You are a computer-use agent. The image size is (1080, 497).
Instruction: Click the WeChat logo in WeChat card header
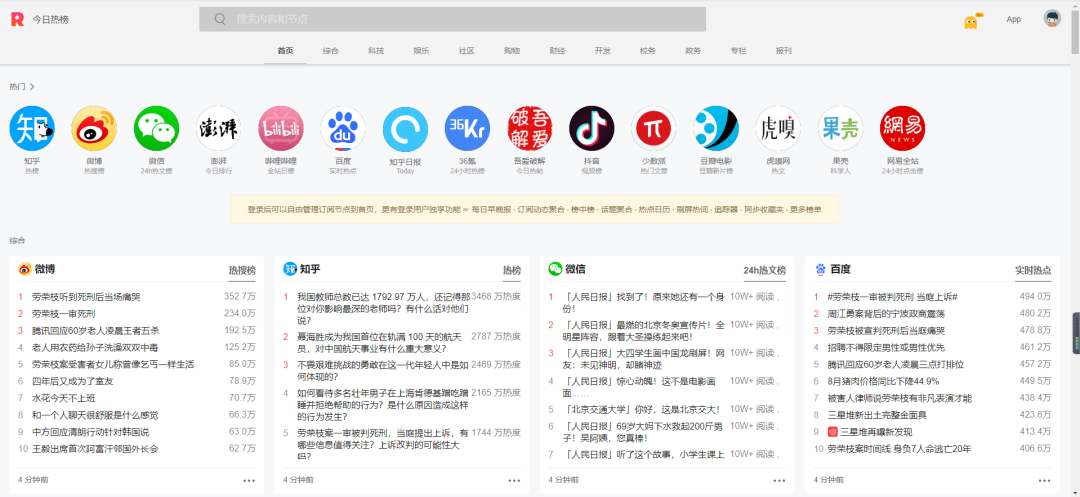coord(555,269)
